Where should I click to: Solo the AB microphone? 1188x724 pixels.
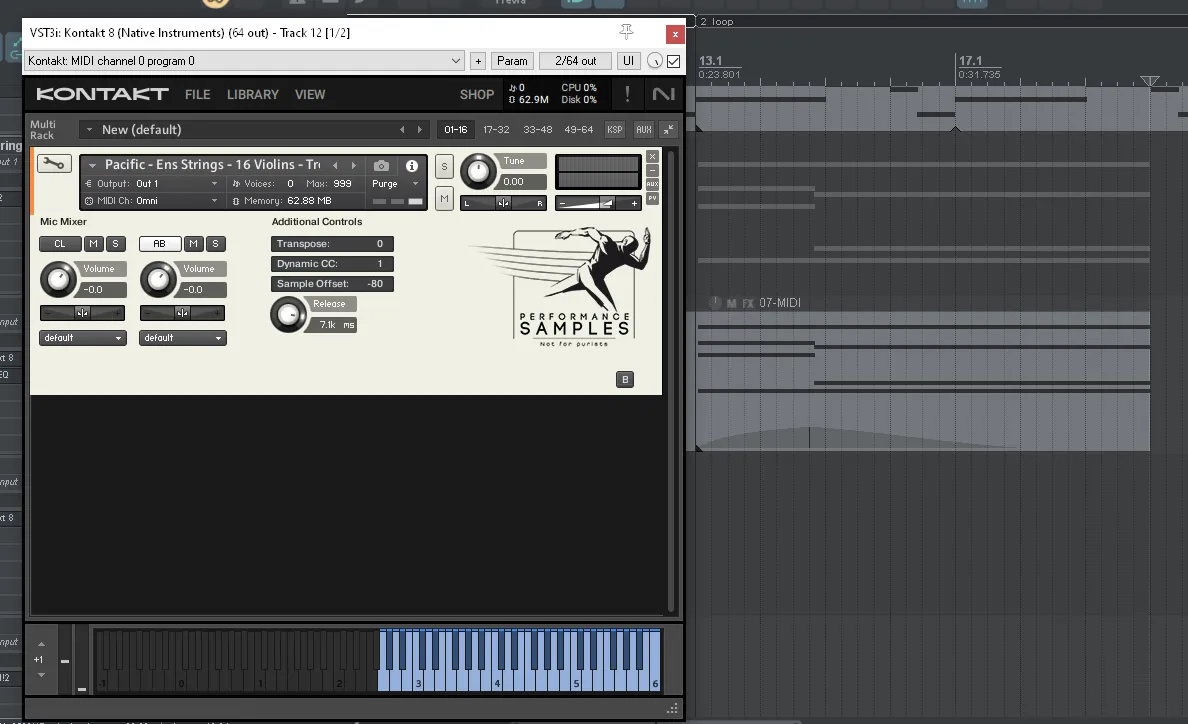point(215,244)
